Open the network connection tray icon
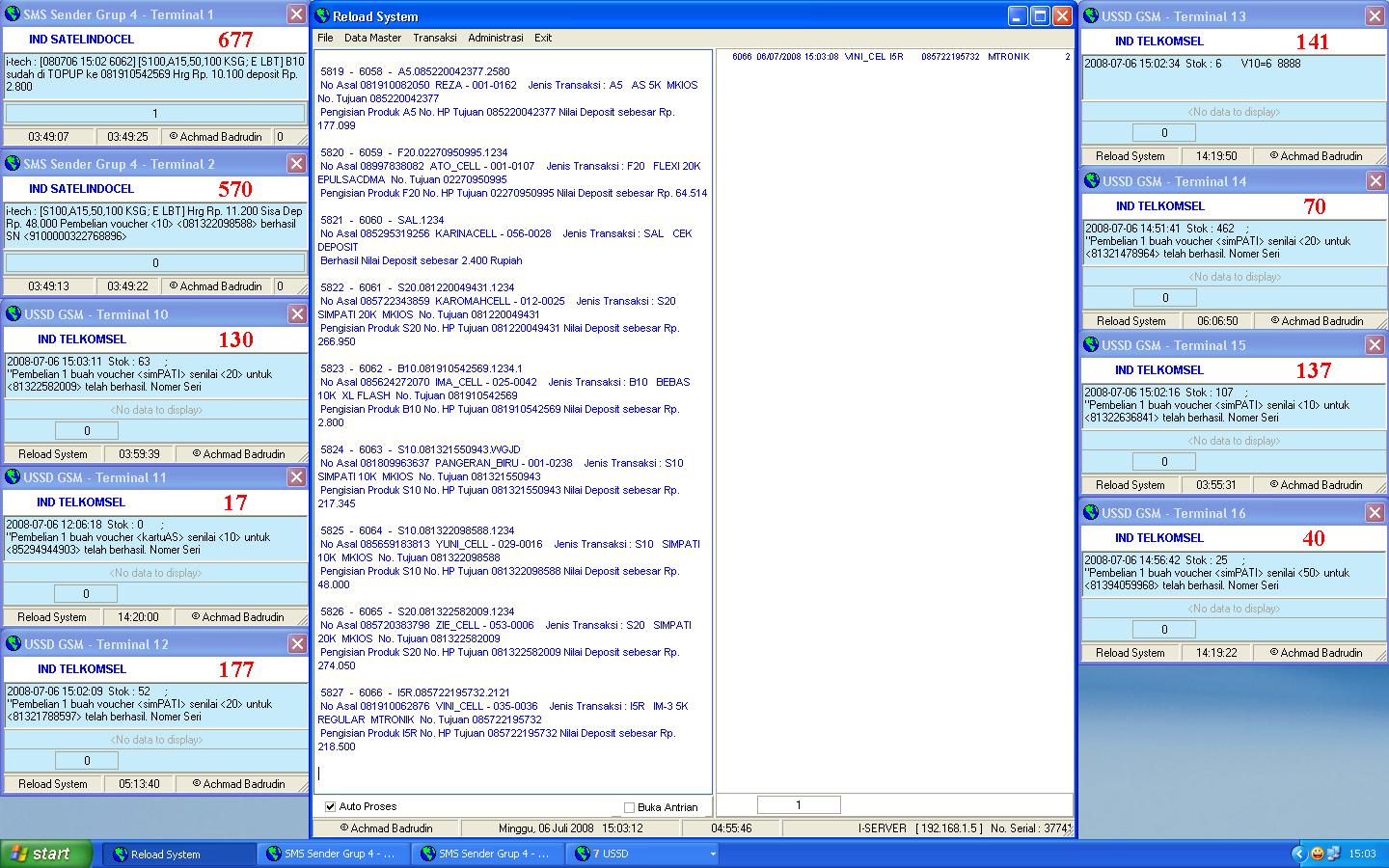This screenshot has width=1389, height=868. point(1333,854)
